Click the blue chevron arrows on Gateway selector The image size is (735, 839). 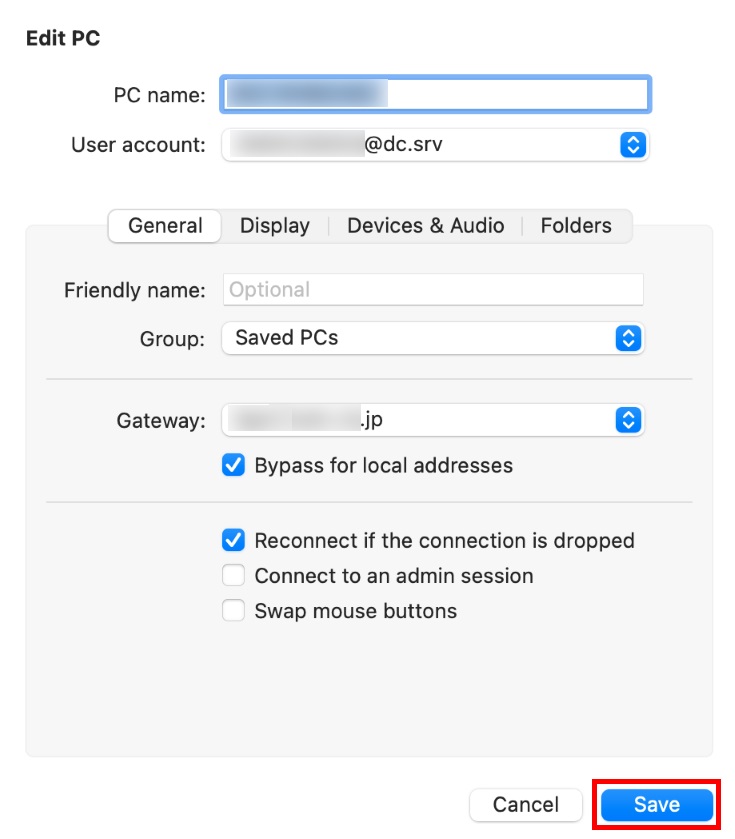point(627,421)
